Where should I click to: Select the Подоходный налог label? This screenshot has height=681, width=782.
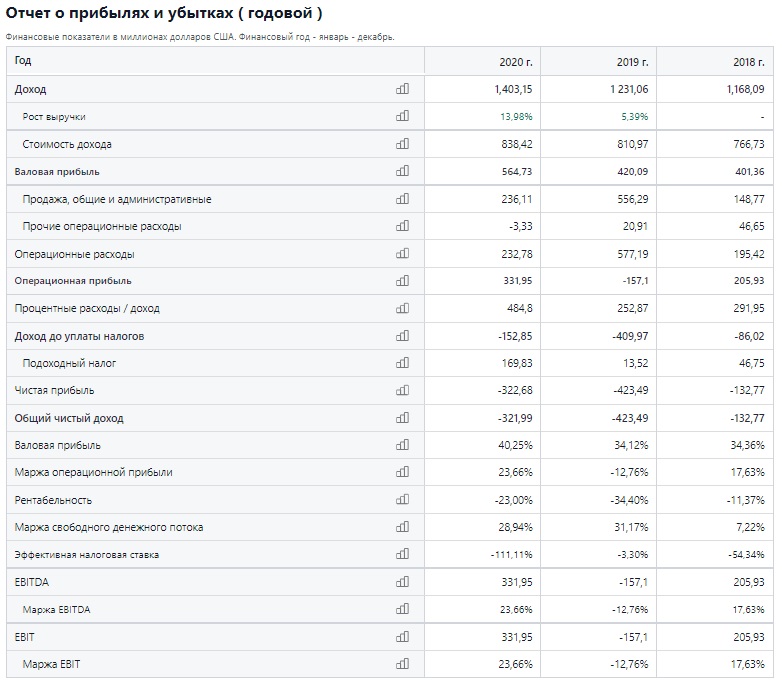click(69, 363)
